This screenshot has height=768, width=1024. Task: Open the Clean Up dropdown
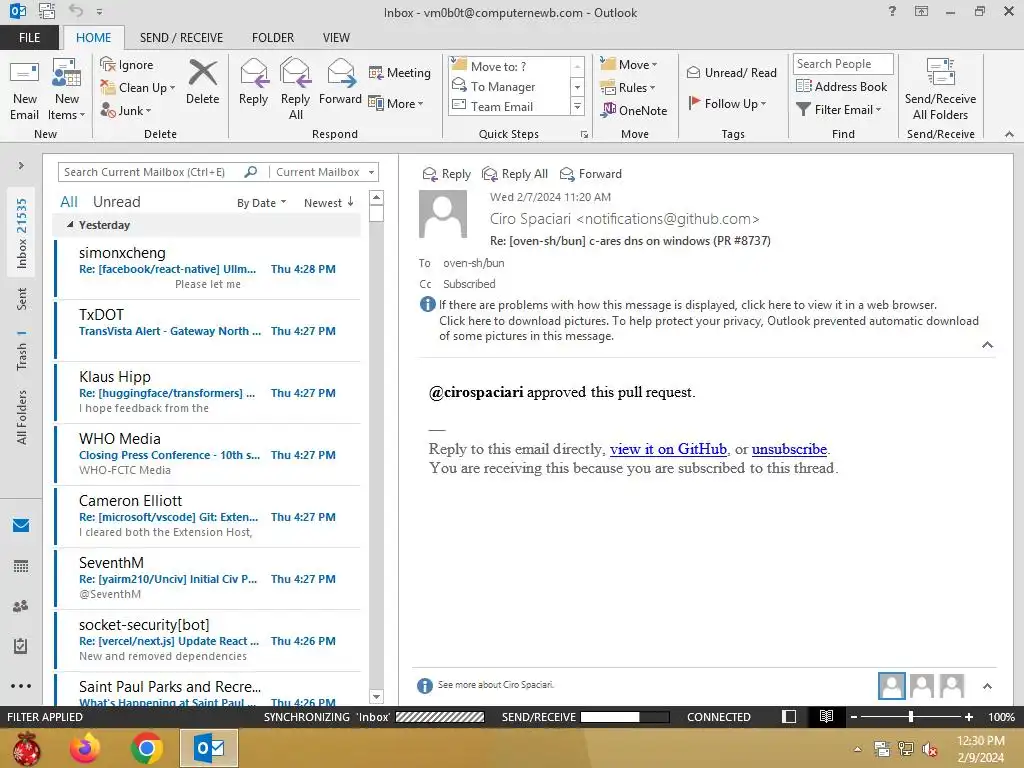pos(138,88)
